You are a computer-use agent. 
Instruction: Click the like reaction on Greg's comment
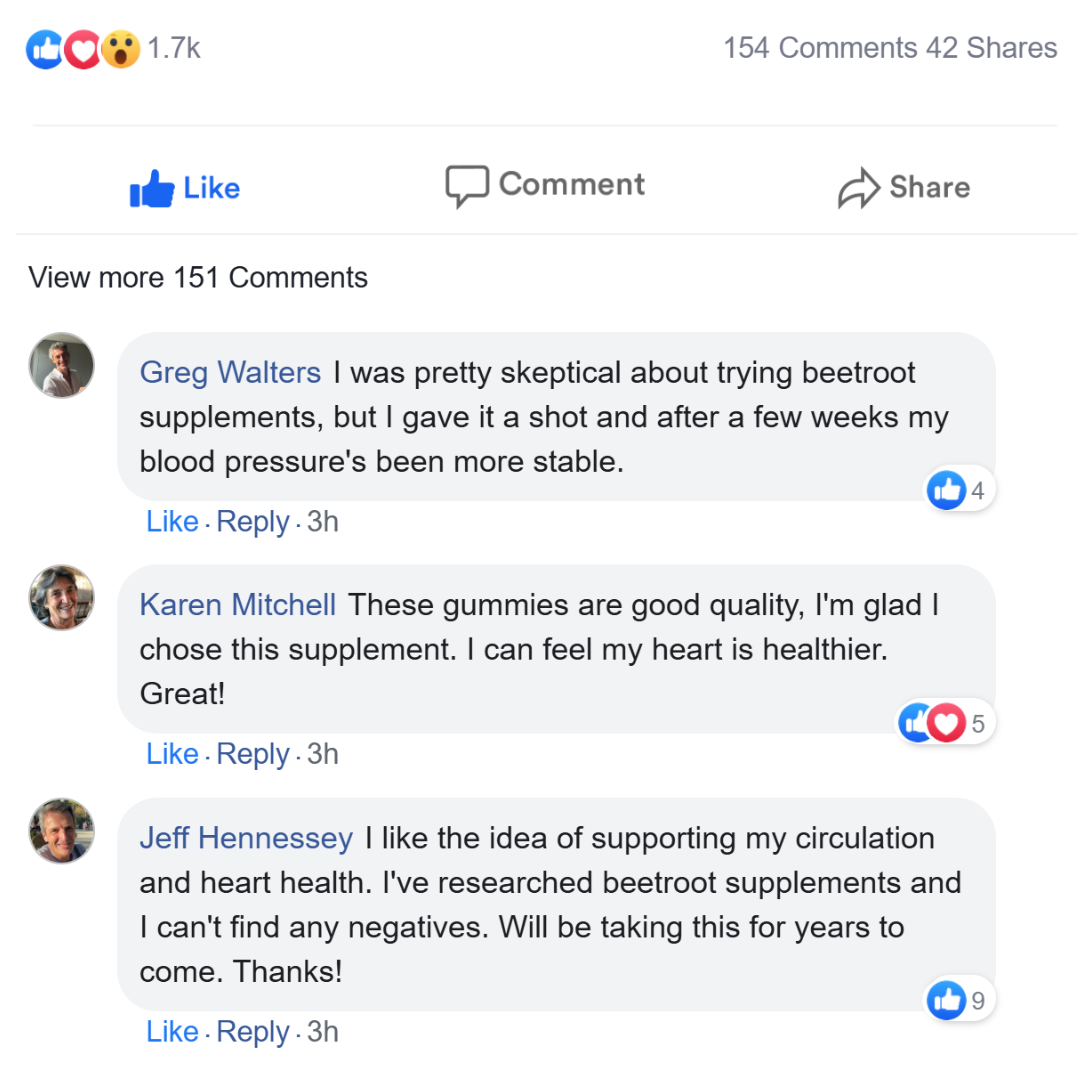tap(946, 490)
